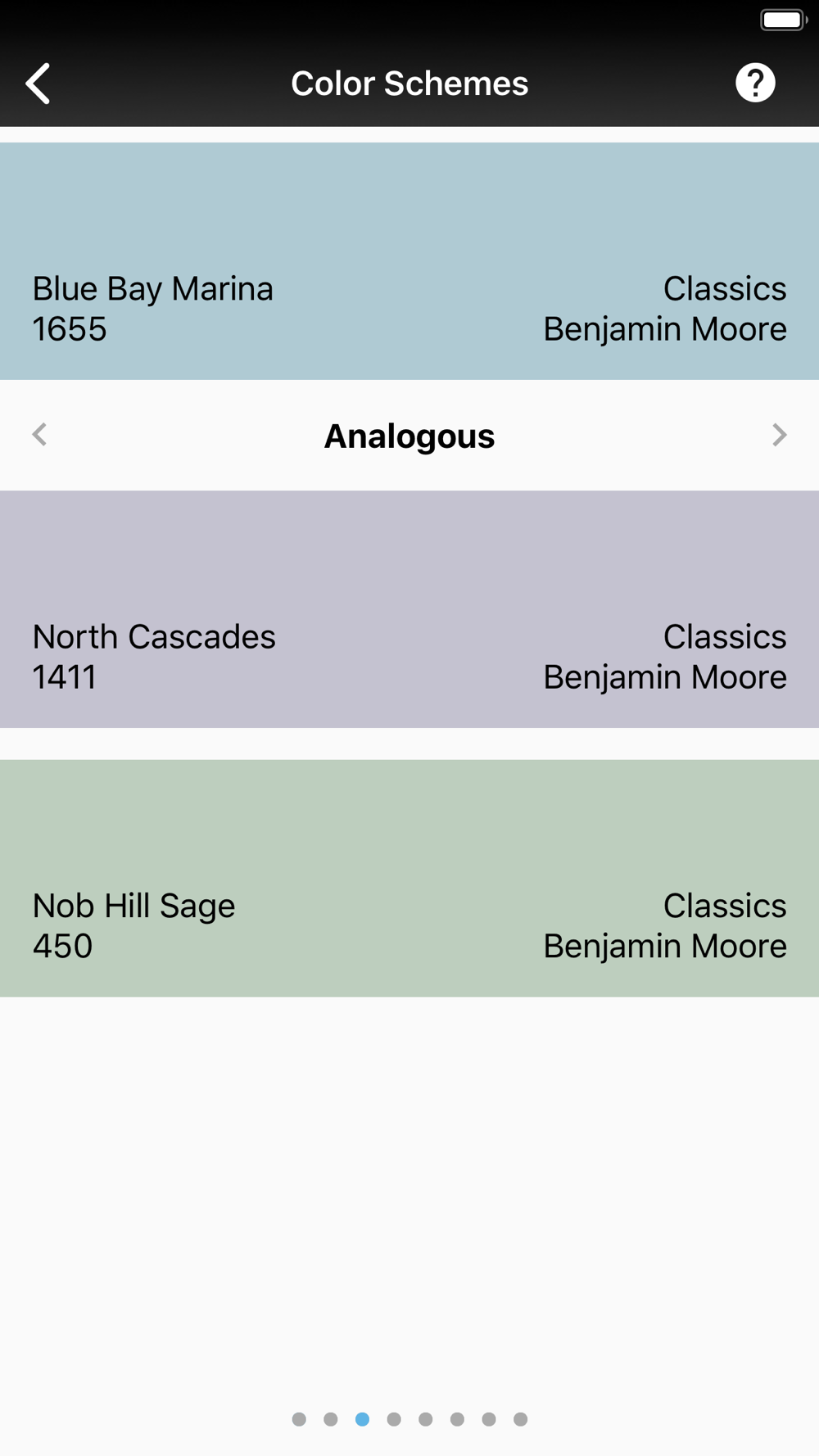
Task: Tap the Analogous scheme title
Action: pos(409,436)
